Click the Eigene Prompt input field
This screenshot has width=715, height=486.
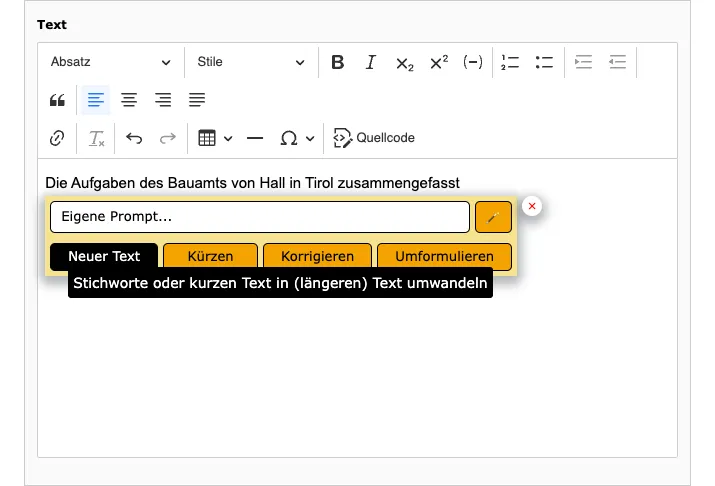point(260,217)
